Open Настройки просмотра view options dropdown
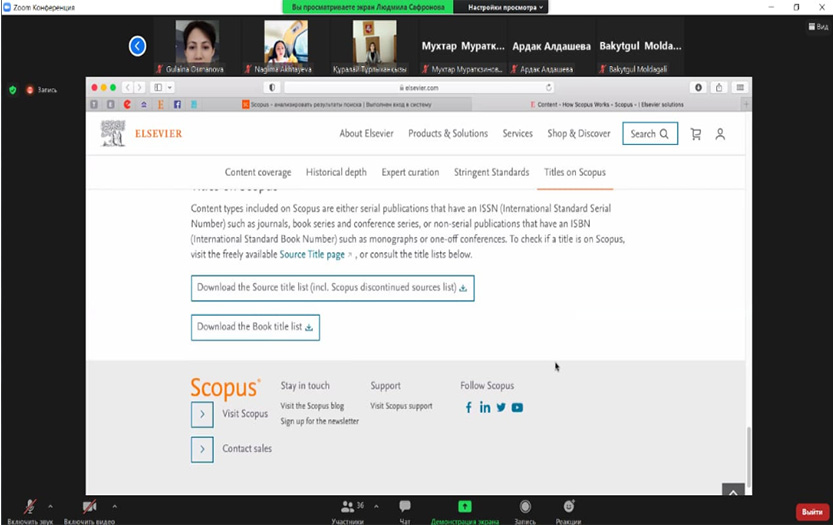Viewport: 833px width, 525px height. click(x=505, y=7)
